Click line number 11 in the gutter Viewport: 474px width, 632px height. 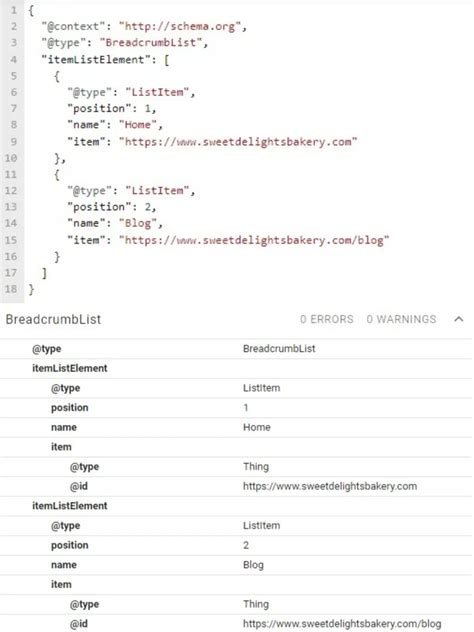(x=11, y=174)
